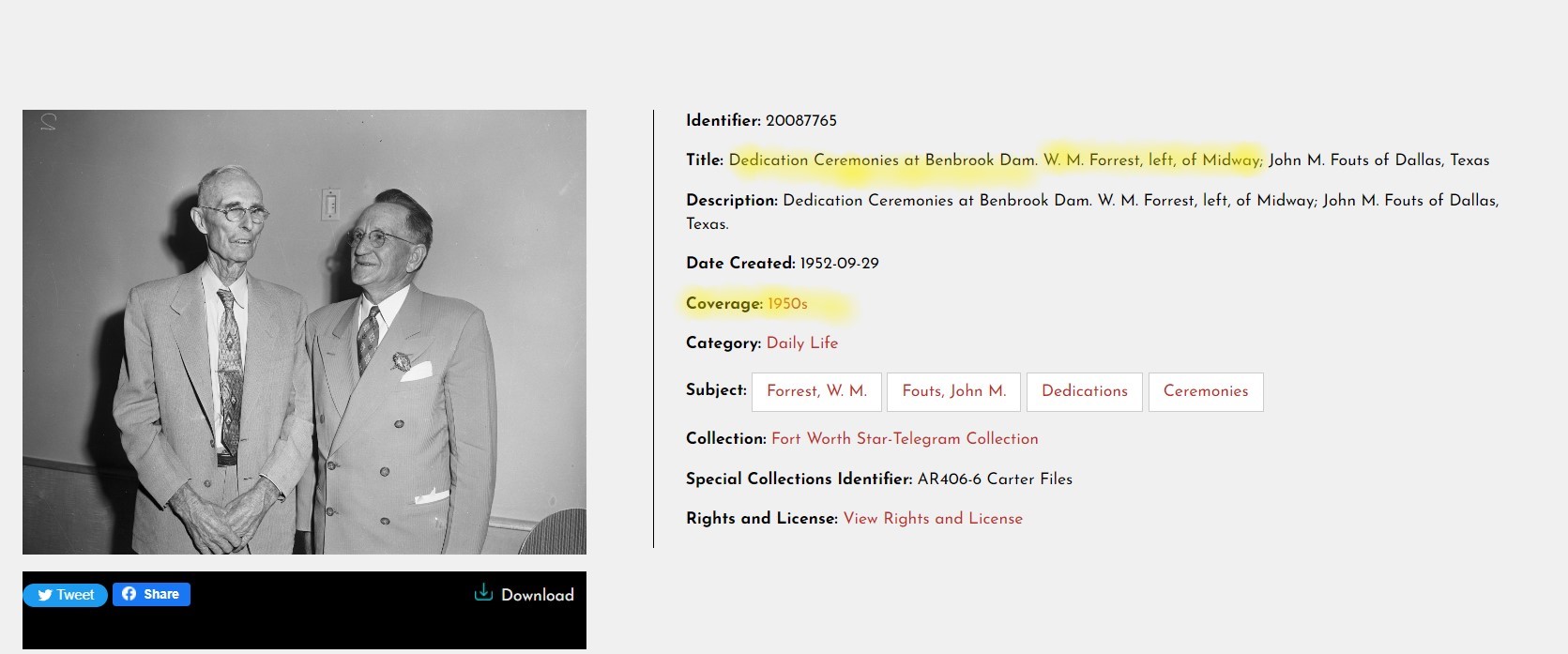Viewport: 1568px width, 654px height.
Task: Visit Fort Worth Star-Telegram Collection link
Action: [x=905, y=438]
